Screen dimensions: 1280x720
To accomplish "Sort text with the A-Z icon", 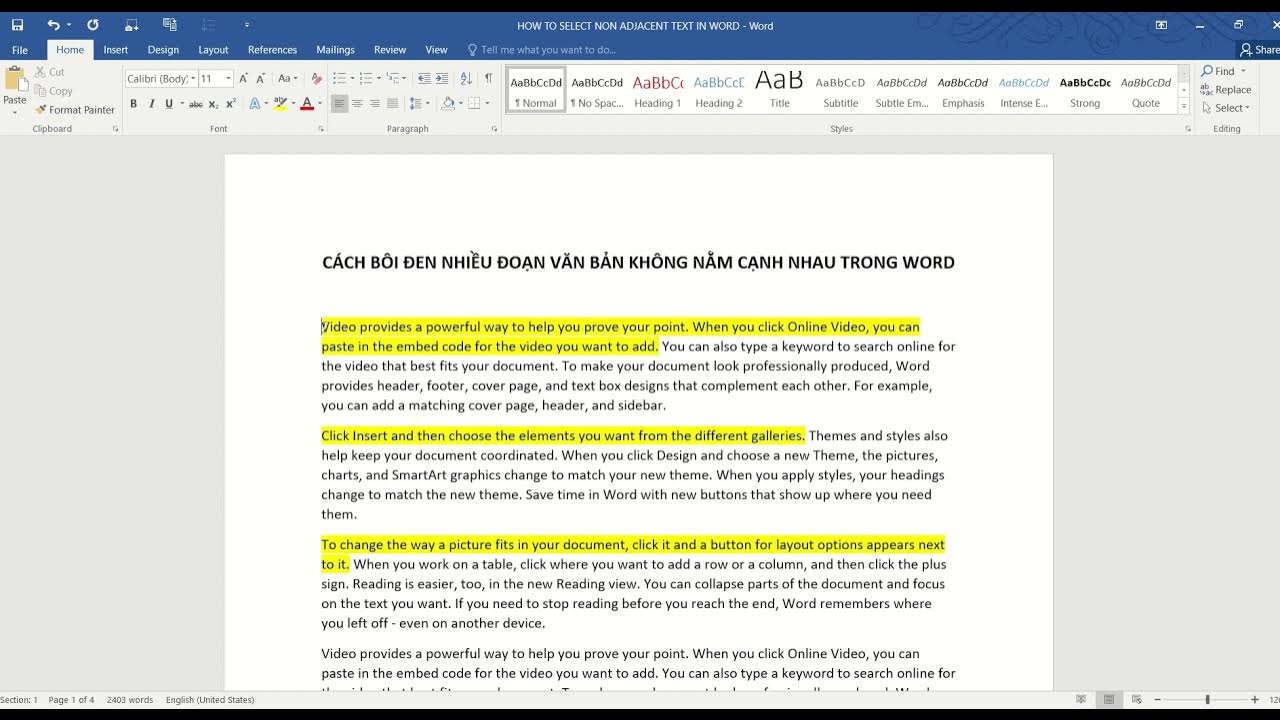I will pos(467,78).
